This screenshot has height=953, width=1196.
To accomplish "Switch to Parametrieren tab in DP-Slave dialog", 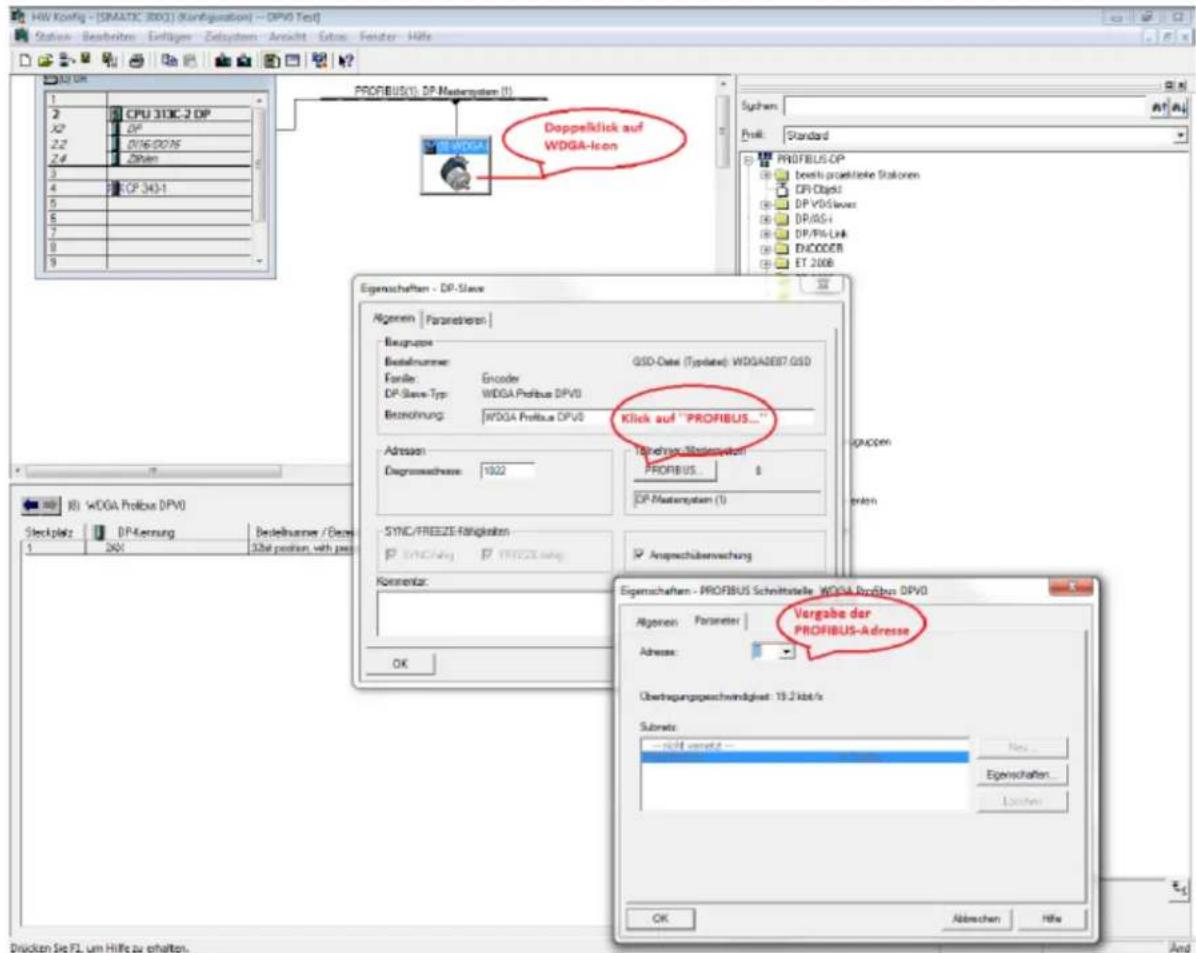I will [x=456, y=320].
